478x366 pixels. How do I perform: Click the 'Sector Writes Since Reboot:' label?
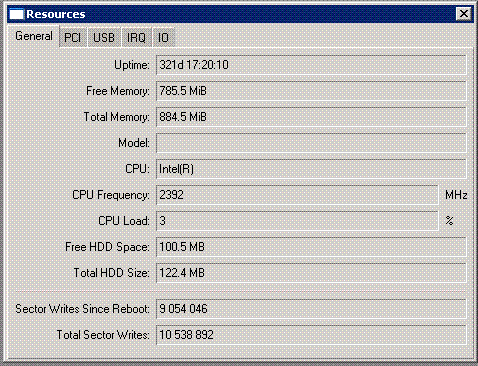pyautogui.click(x=82, y=309)
